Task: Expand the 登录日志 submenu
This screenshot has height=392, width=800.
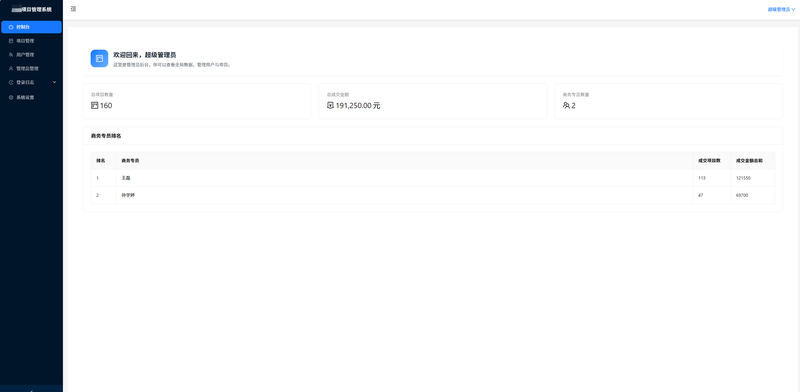Action: [31, 82]
